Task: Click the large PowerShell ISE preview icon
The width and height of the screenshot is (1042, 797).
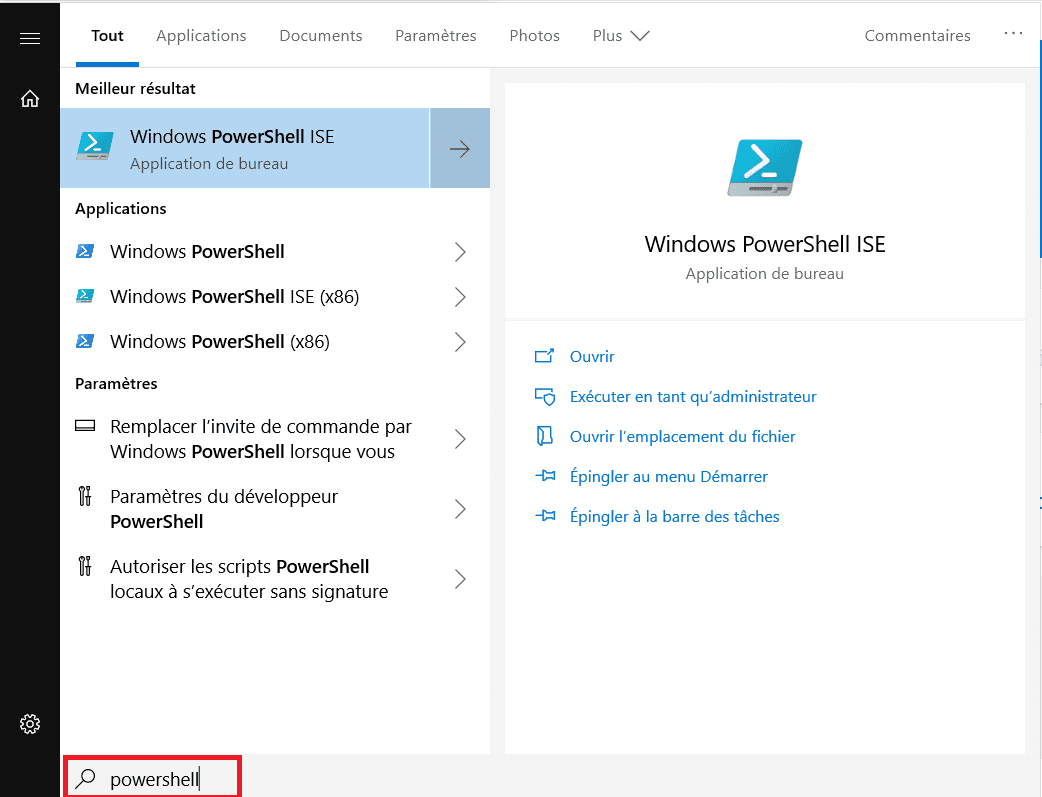Action: pos(765,168)
